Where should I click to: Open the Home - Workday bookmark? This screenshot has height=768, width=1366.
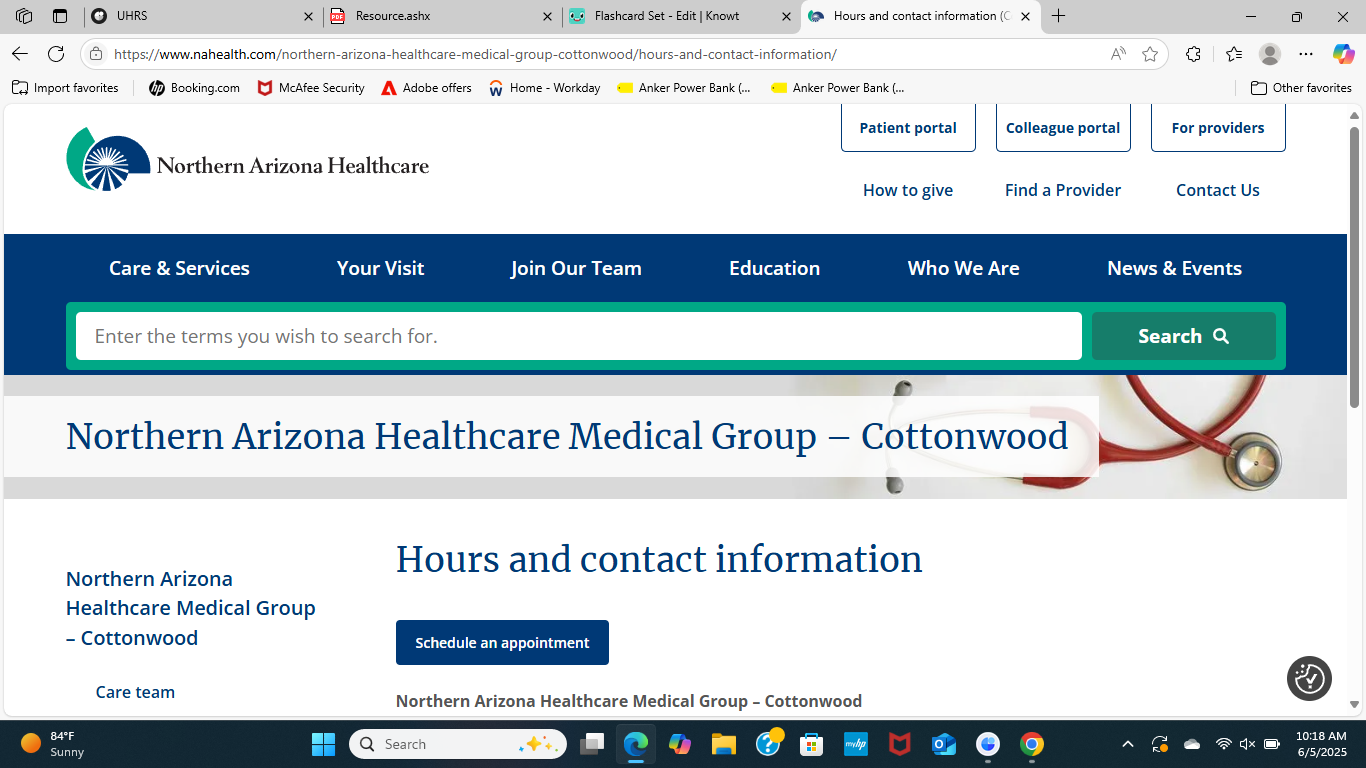tap(544, 88)
